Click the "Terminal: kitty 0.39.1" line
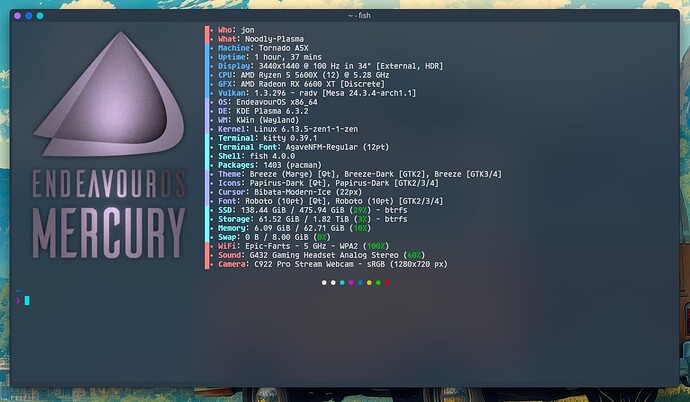This screenshot has width=690, height=402. tap(268, 138)
